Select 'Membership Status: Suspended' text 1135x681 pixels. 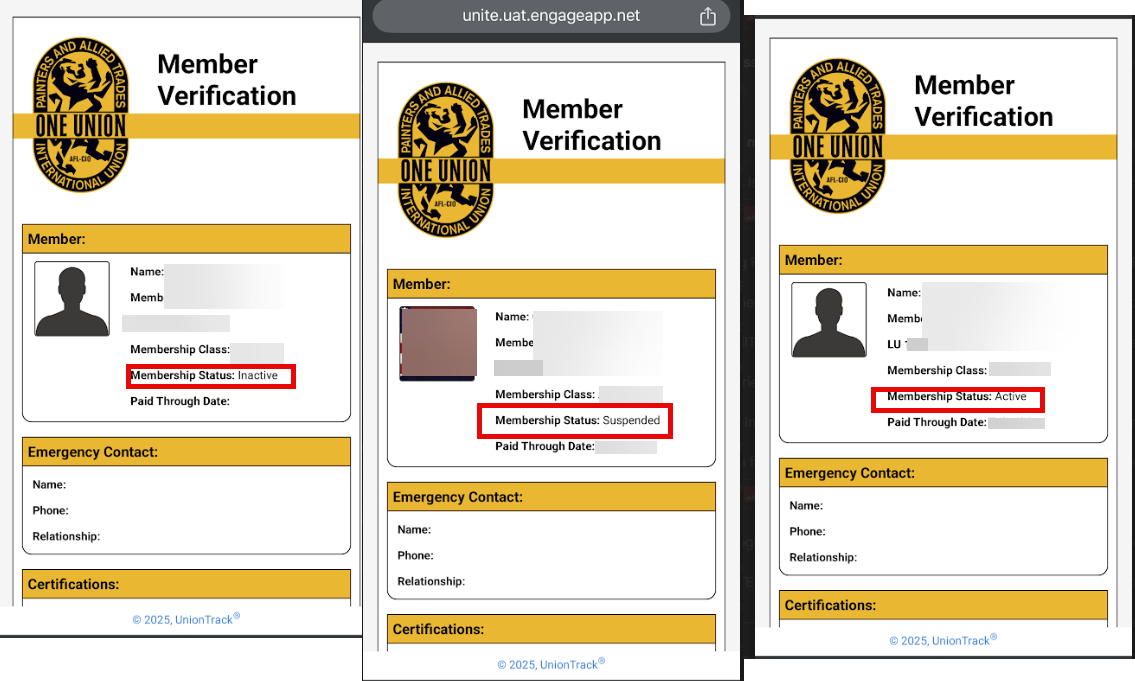[578, 420]
